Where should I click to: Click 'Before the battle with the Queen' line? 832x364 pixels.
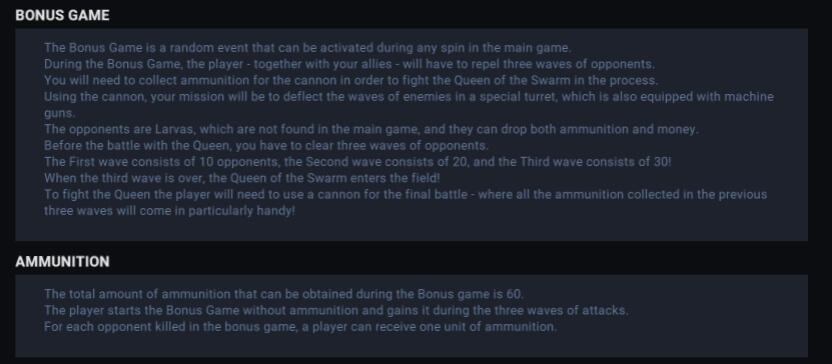[x=266, y=146]
